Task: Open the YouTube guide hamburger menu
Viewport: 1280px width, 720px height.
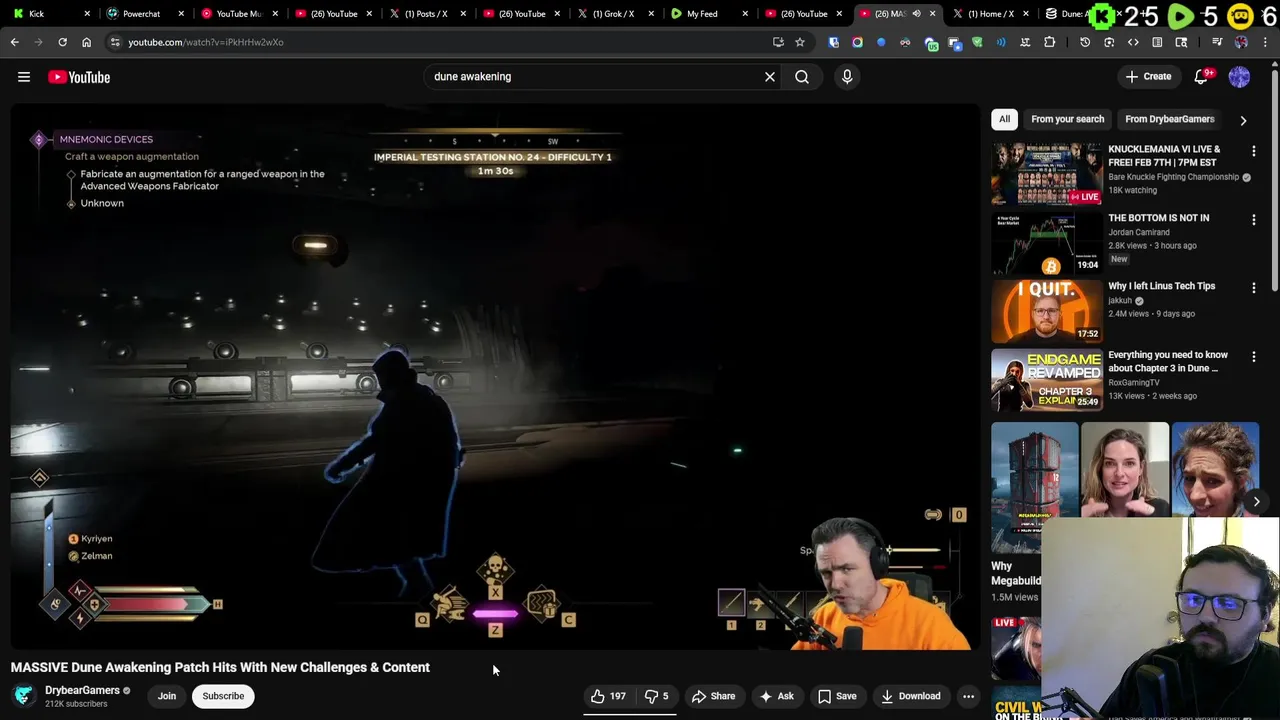Action: click(x=24, y=77)
